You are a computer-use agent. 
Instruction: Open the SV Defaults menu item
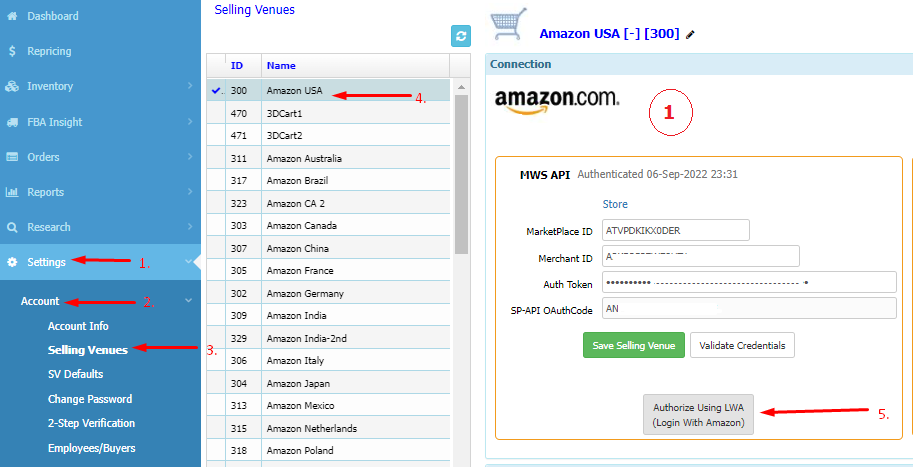pos(75,374)
